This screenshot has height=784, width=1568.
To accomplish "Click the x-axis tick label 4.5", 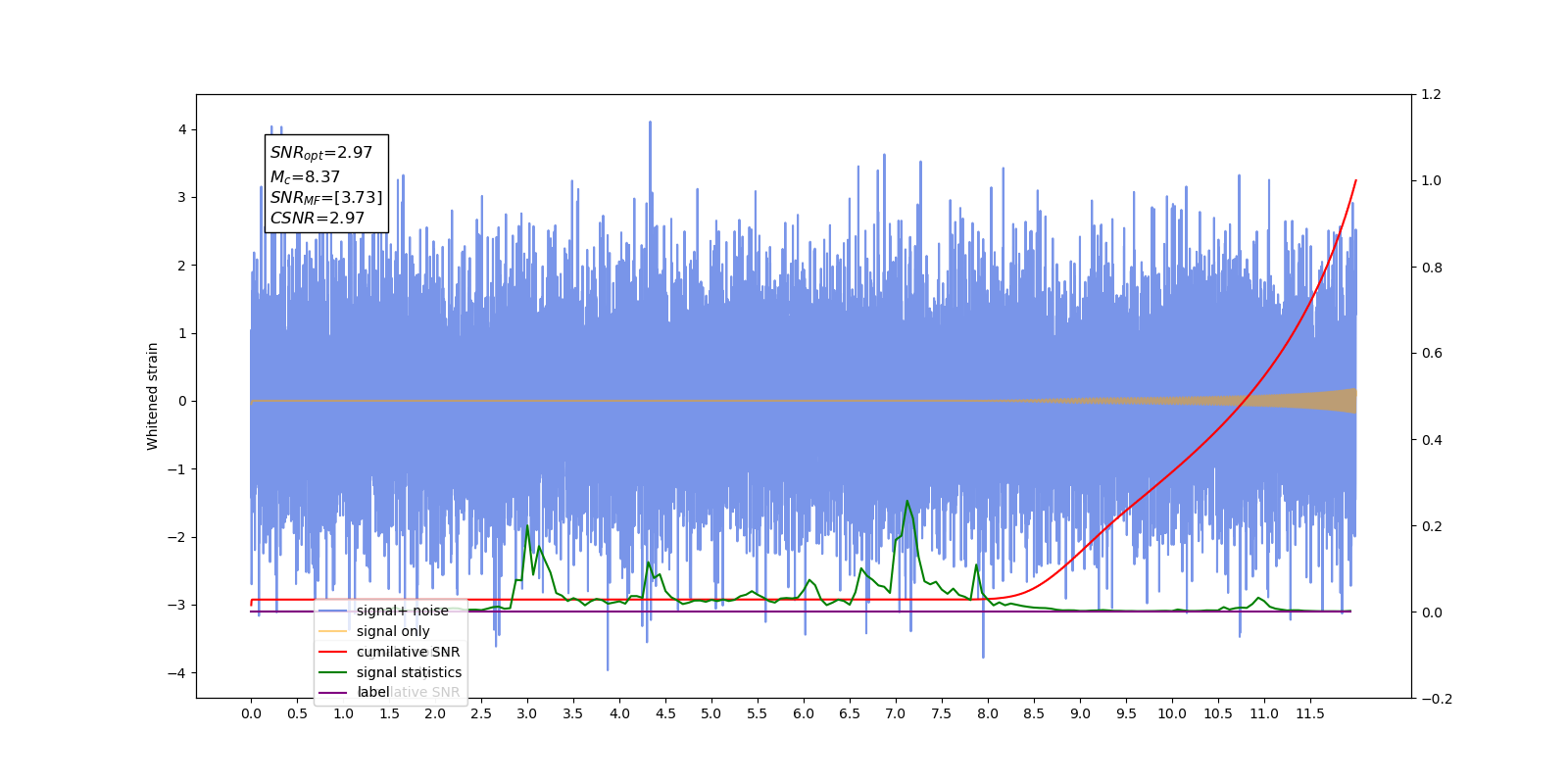I will (665, 714).
